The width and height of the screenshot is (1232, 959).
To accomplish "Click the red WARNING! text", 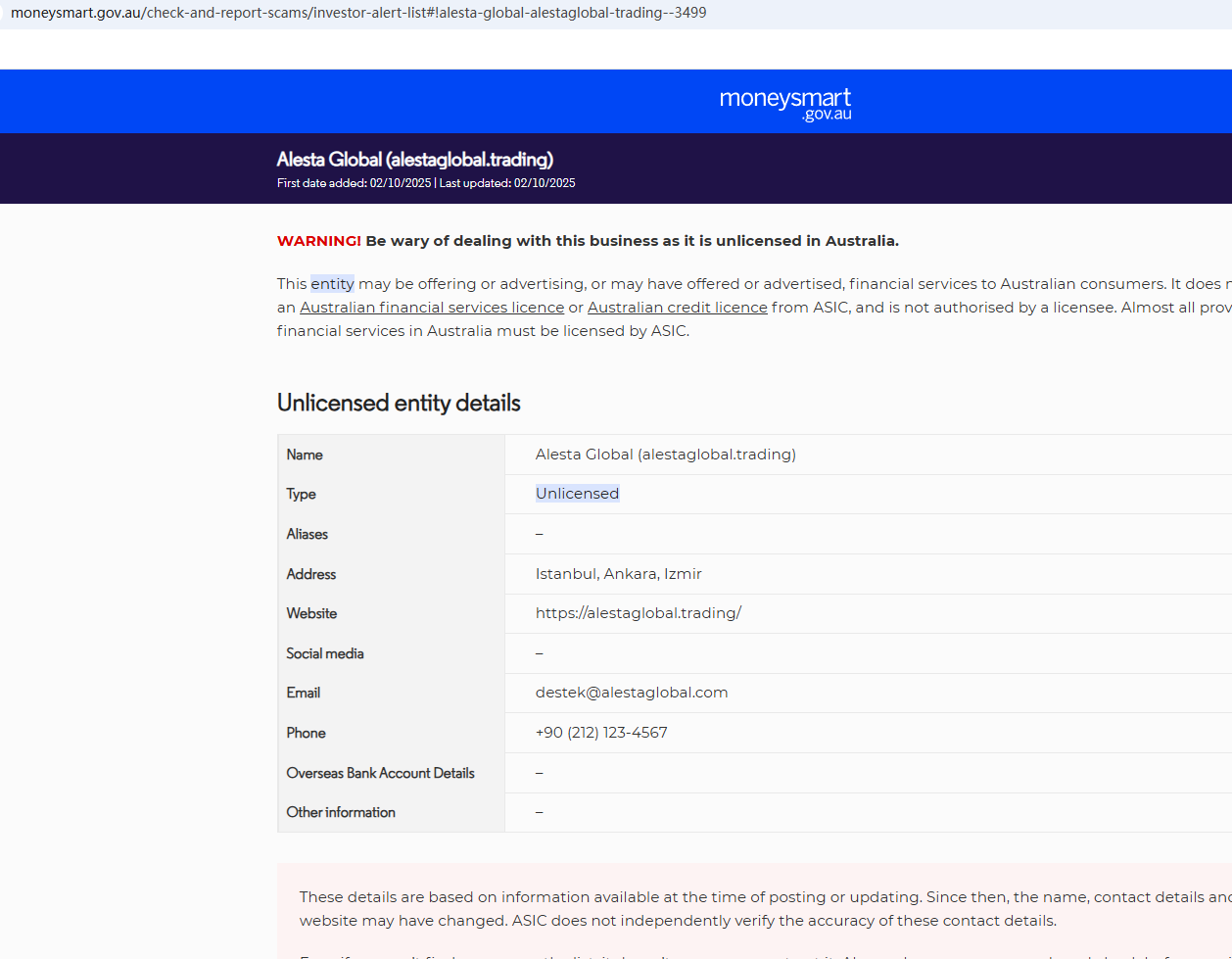I will tap(319, 241).
